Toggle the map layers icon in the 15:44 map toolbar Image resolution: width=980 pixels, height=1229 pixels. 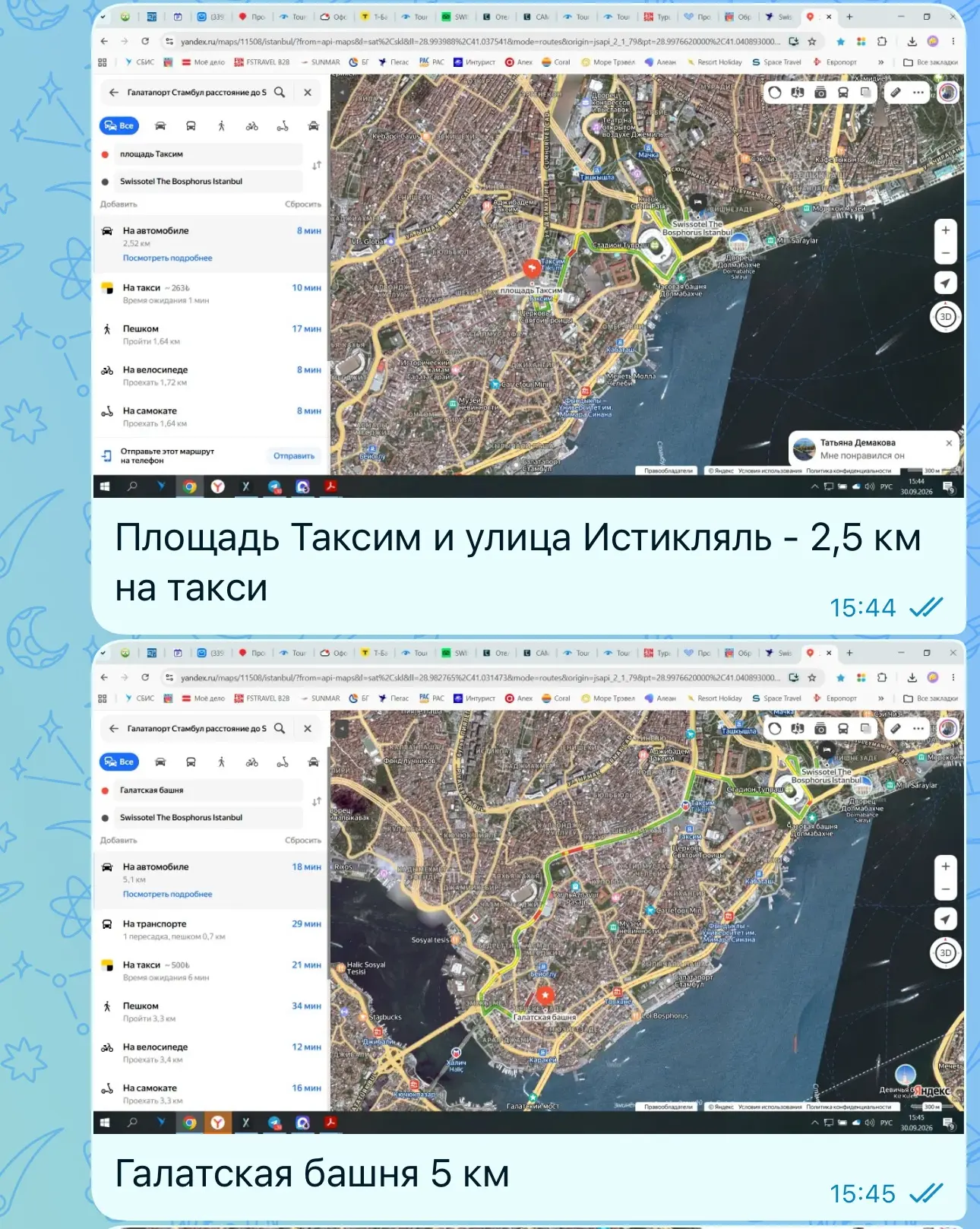pos(866,93)
